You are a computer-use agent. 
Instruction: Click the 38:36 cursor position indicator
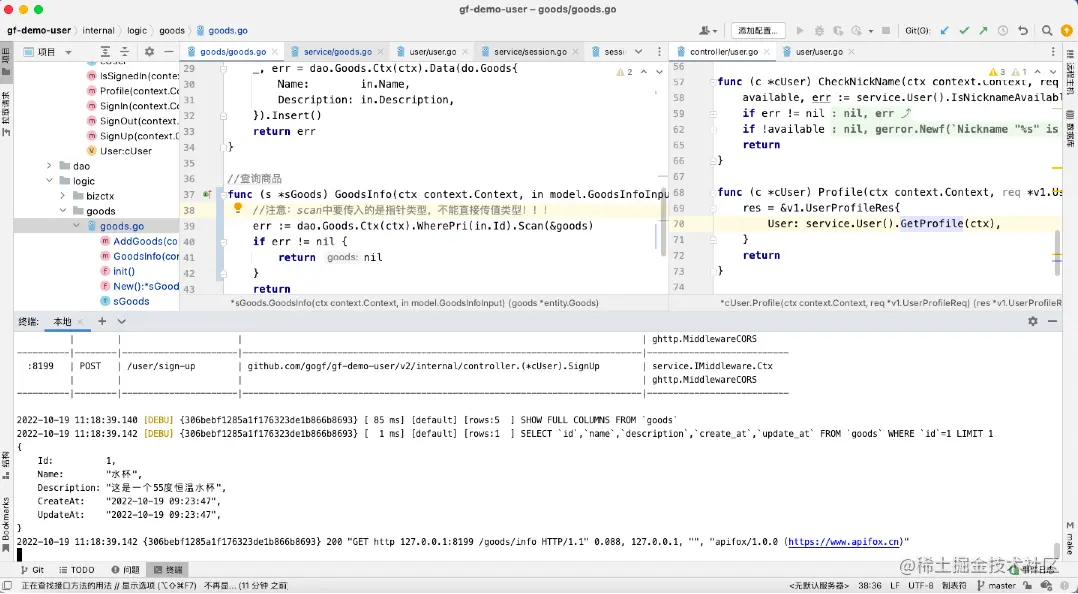pyautogui.click(x=870, y=586)
